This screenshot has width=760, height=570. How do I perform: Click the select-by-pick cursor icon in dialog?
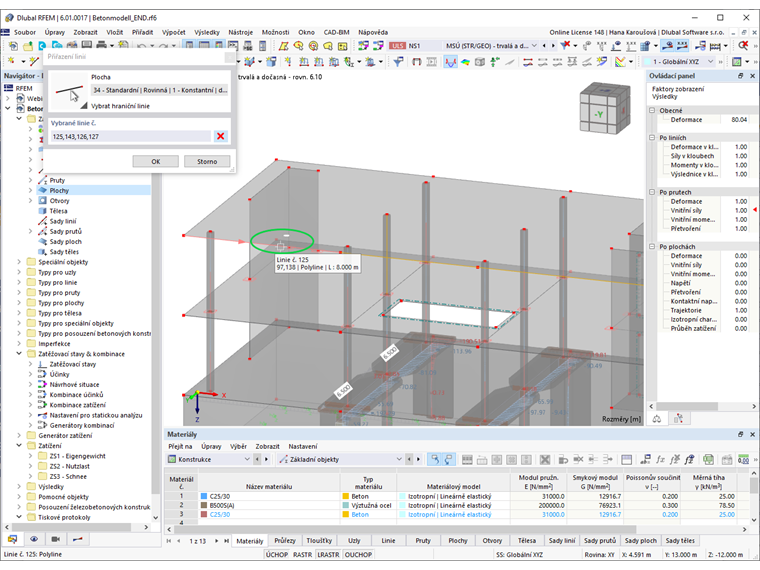[x=68, y=92]
